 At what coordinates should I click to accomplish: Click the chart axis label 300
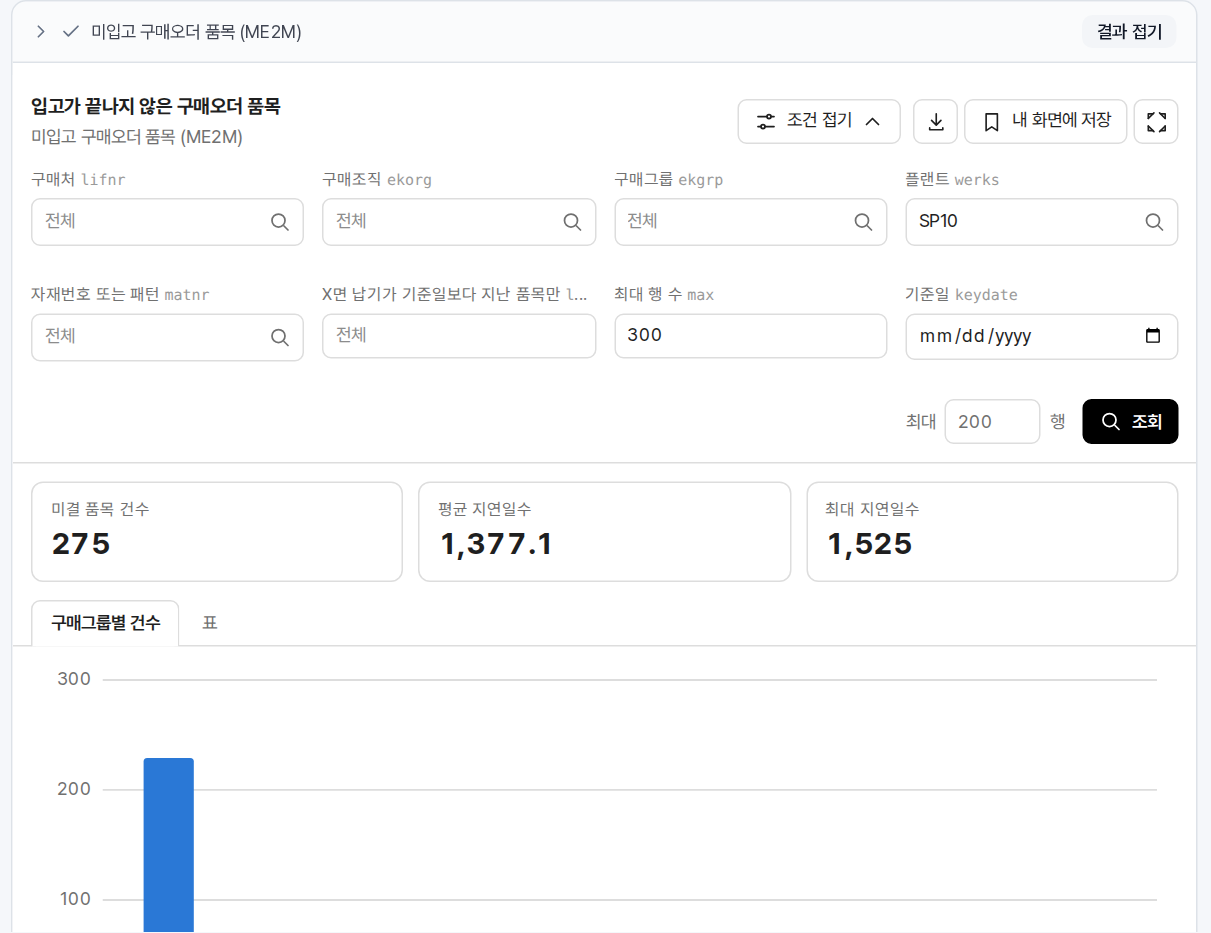(x=74, y=679)
